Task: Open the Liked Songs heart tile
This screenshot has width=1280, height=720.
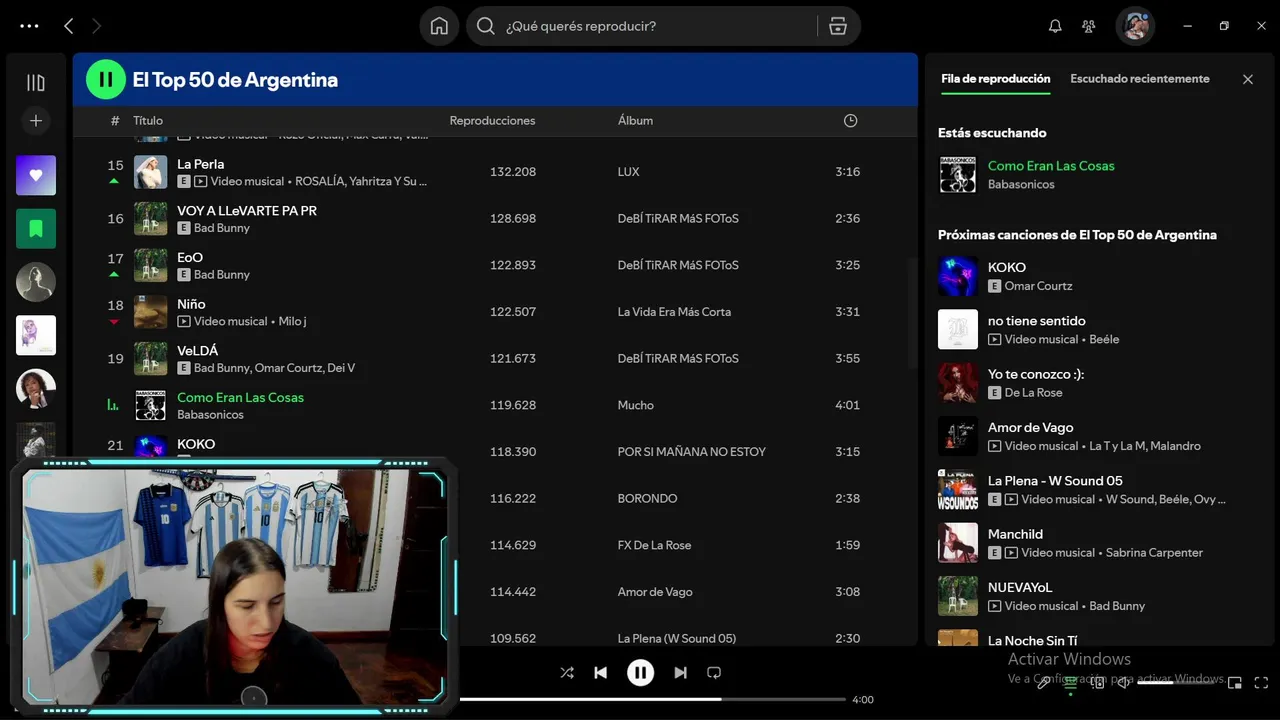Action: [x=36, y=175]
